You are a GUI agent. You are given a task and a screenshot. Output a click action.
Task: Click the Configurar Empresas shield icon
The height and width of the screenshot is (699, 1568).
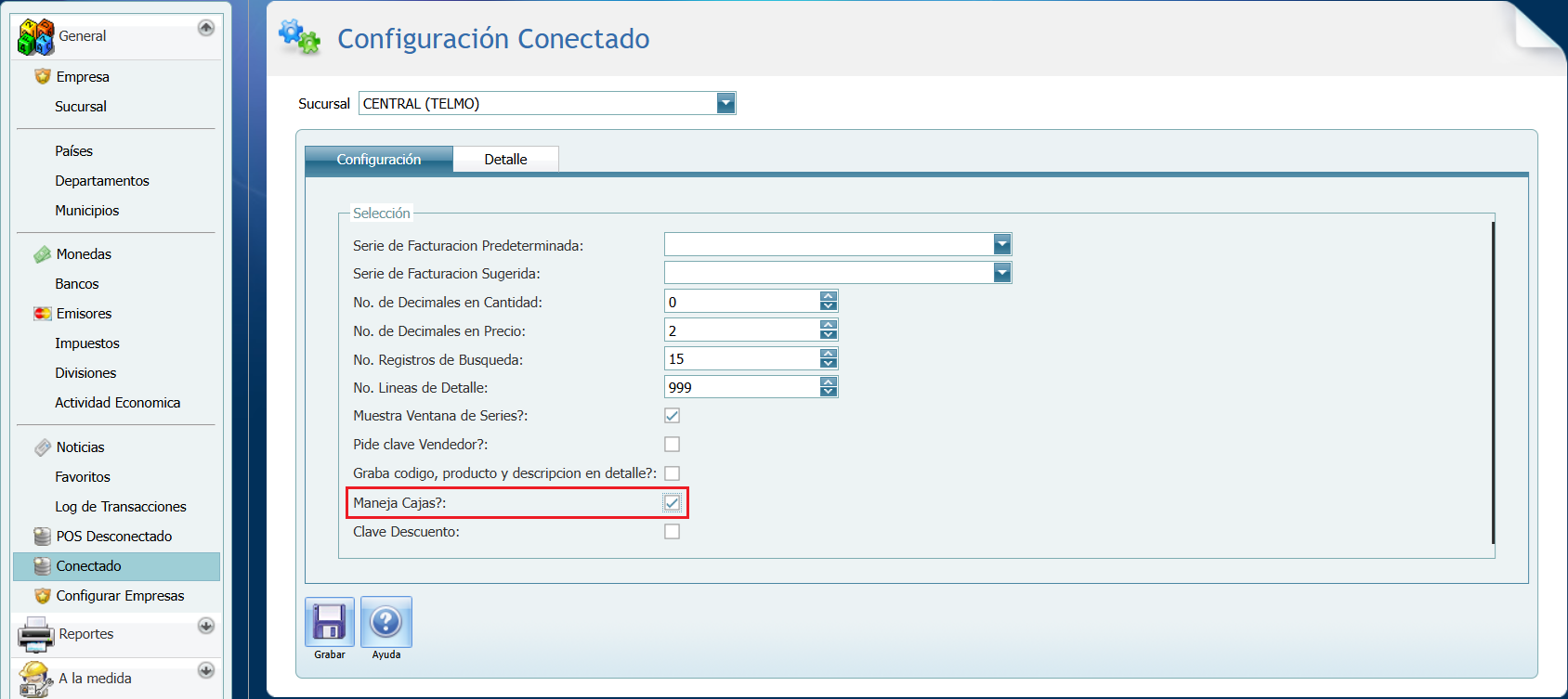tap(42, 596)
